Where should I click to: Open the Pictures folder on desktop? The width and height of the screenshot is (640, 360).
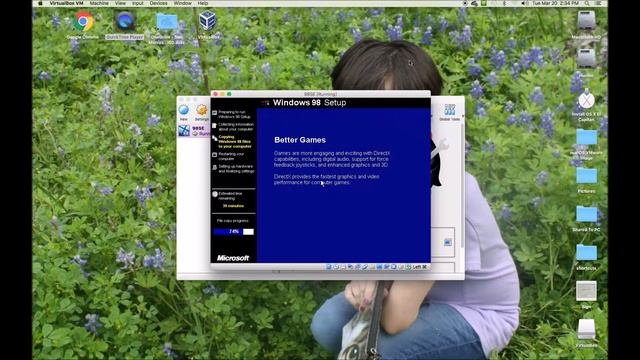[x=587, y=176]
